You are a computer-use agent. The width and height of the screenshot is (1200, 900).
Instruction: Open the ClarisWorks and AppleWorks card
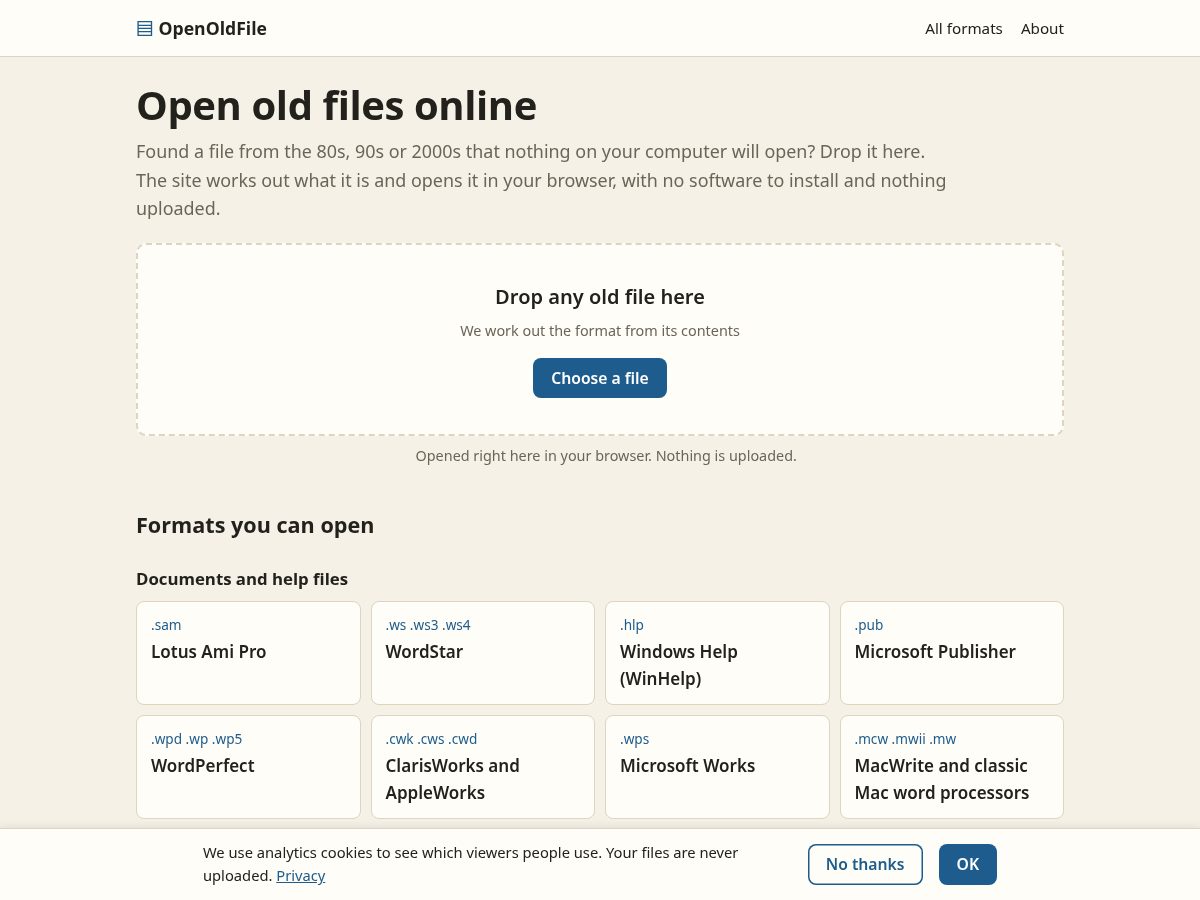click(483, 767)
